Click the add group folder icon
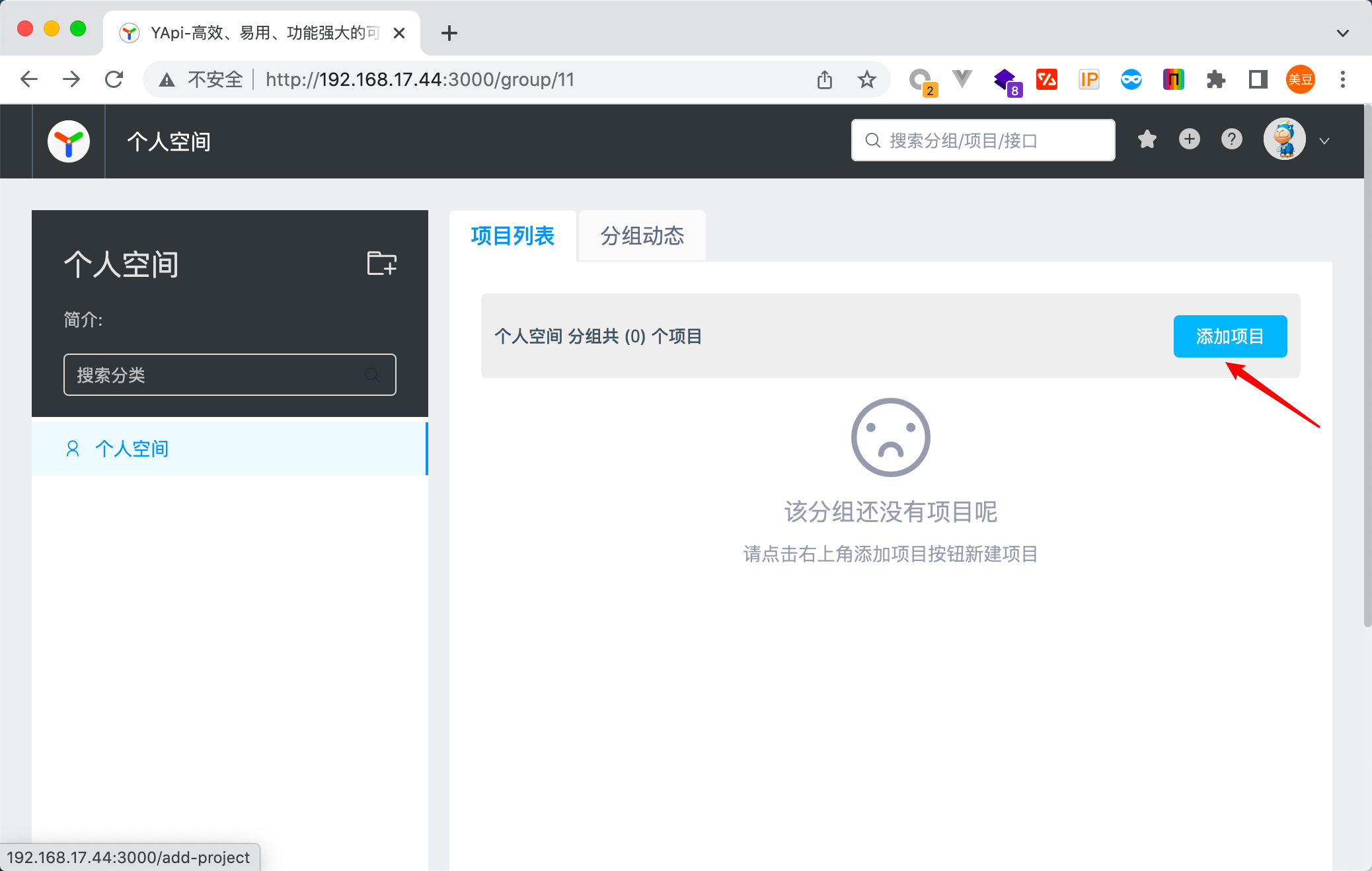Screen dimensions: 1372x871 point(381,264)
